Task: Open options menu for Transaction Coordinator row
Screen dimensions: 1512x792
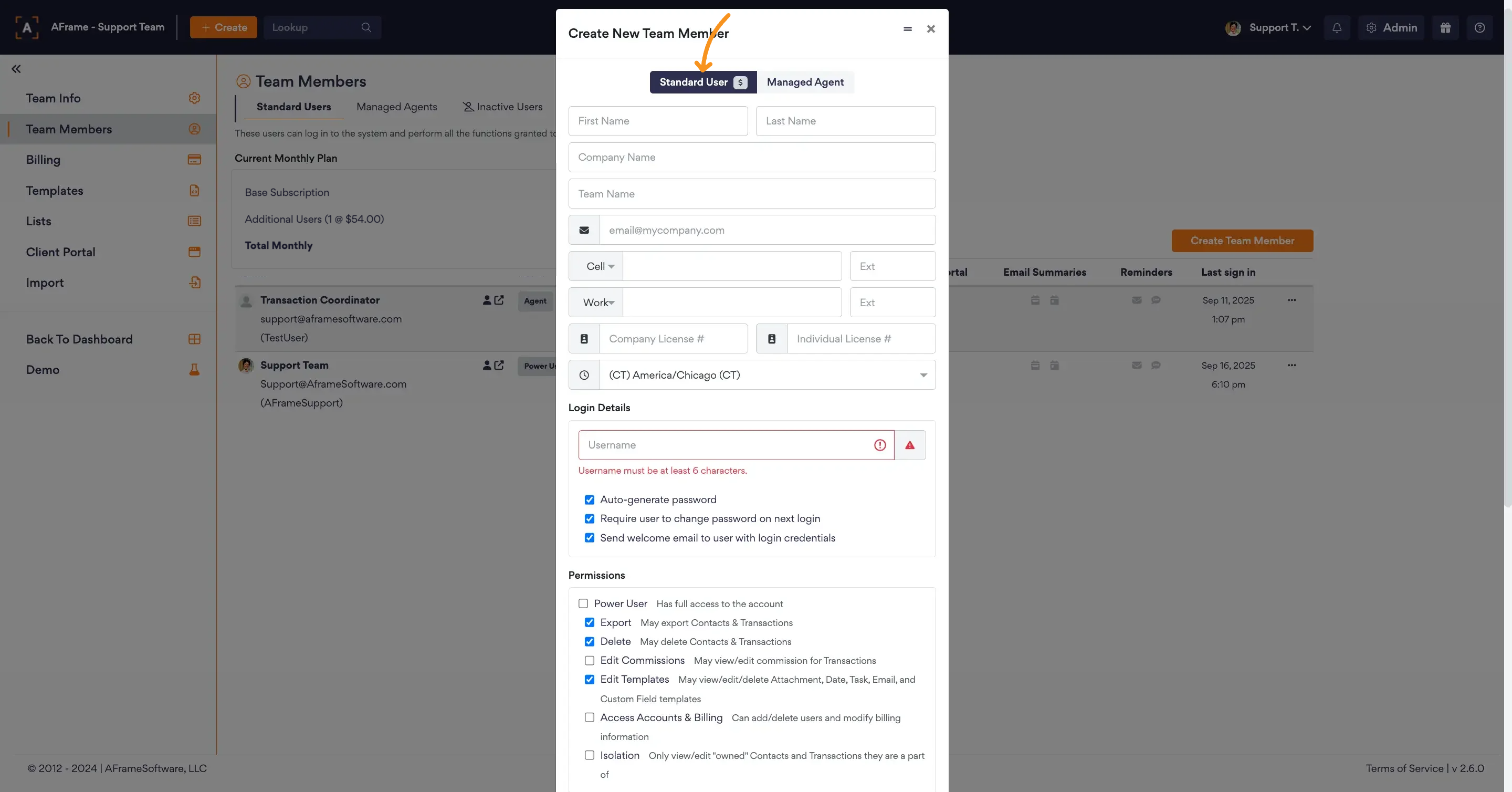Action: (x=1291, y=300)
